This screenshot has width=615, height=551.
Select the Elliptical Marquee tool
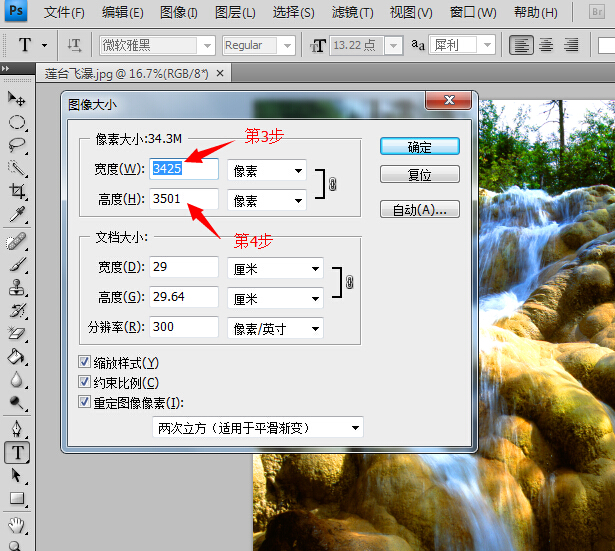point(17,122)
